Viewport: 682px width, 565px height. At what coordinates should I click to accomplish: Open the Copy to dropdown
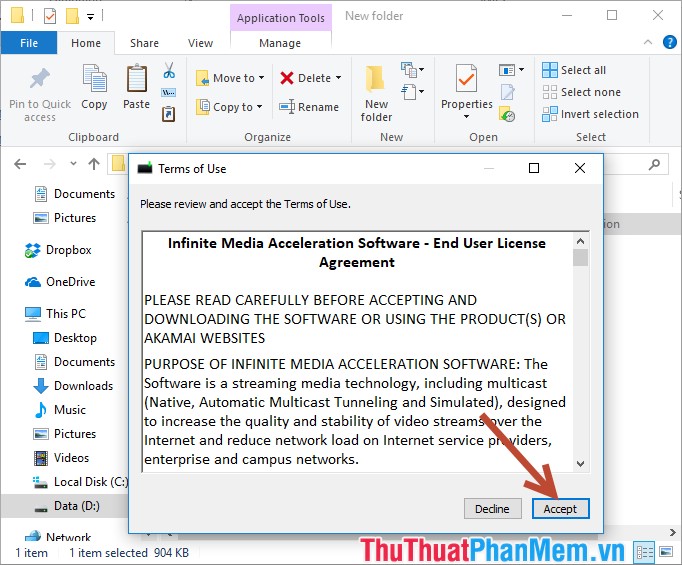coord(229,107)
